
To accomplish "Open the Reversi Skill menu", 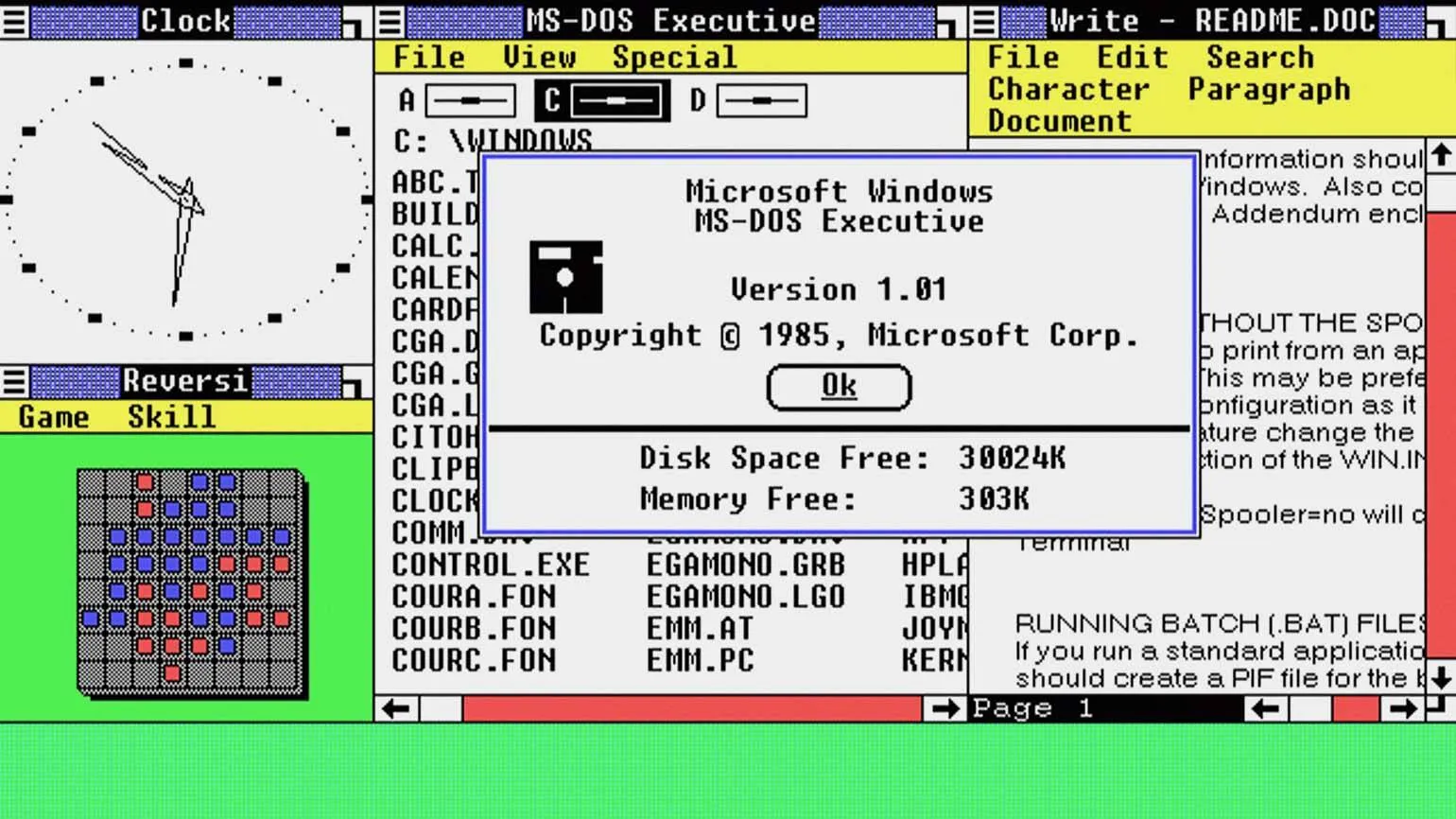I will 171,417.
